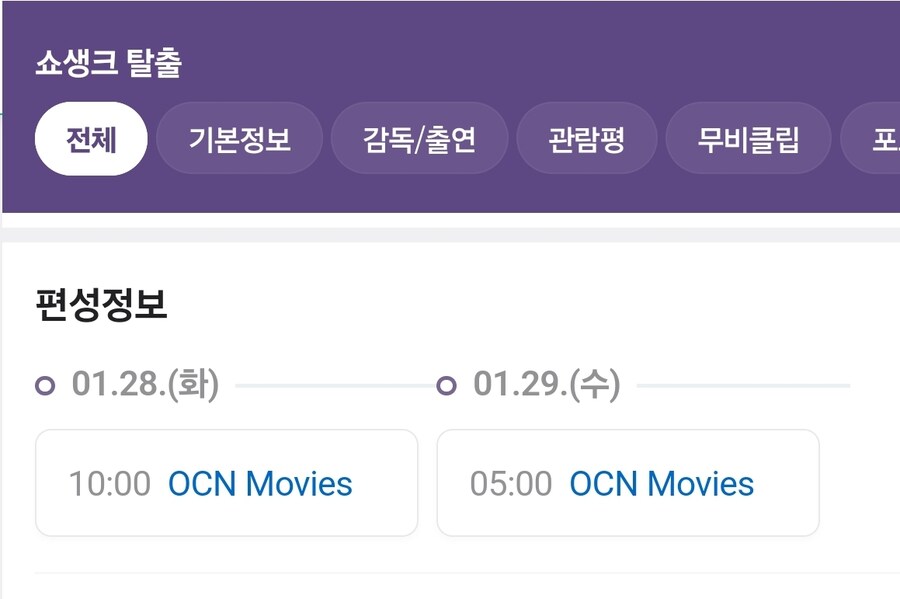900x599 pixels.
Task: Open OCN Movies link for 10:00 showing
Action: (x=263, y=484)
